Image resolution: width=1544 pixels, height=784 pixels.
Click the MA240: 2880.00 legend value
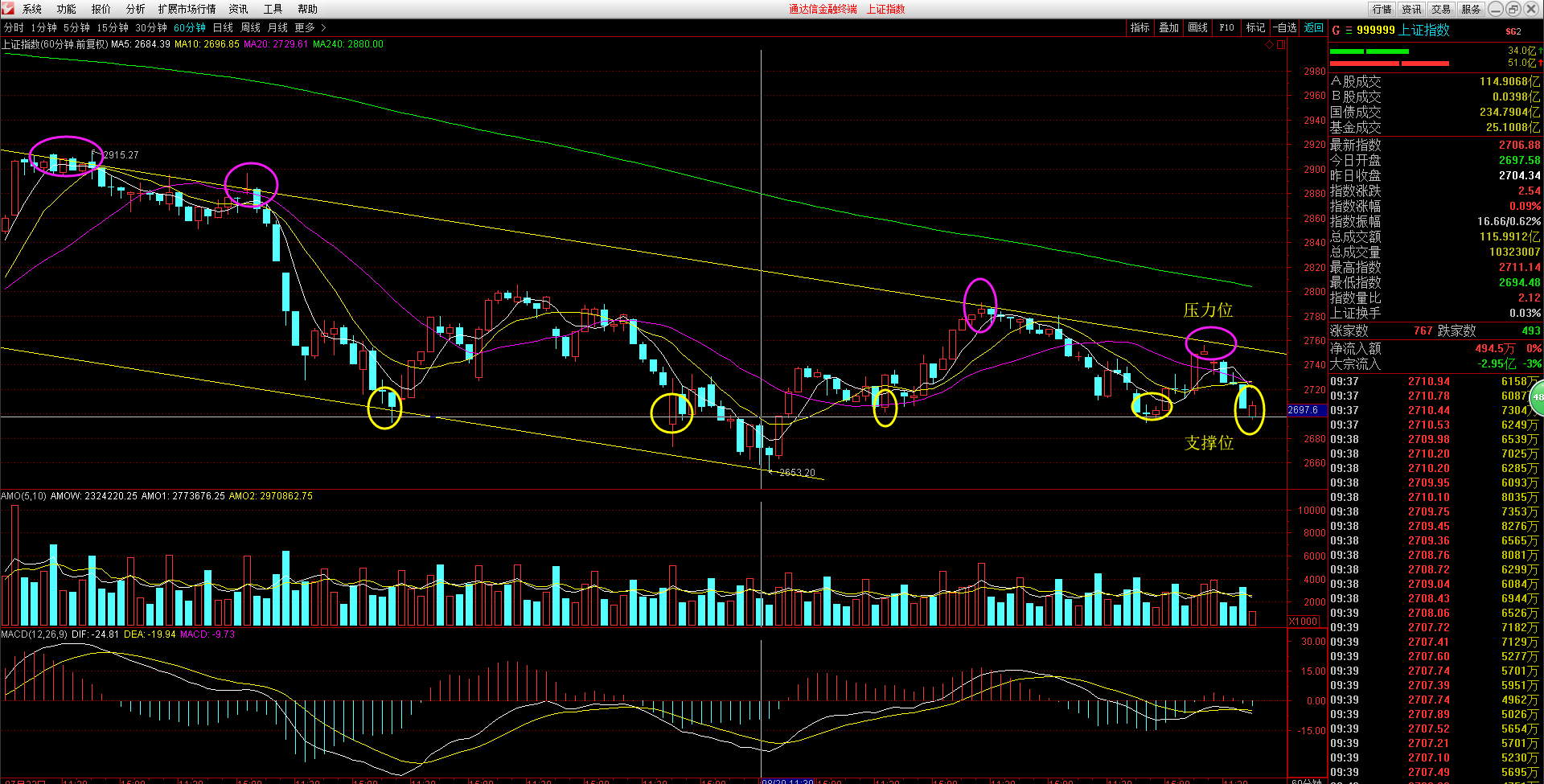pos(348,44)
